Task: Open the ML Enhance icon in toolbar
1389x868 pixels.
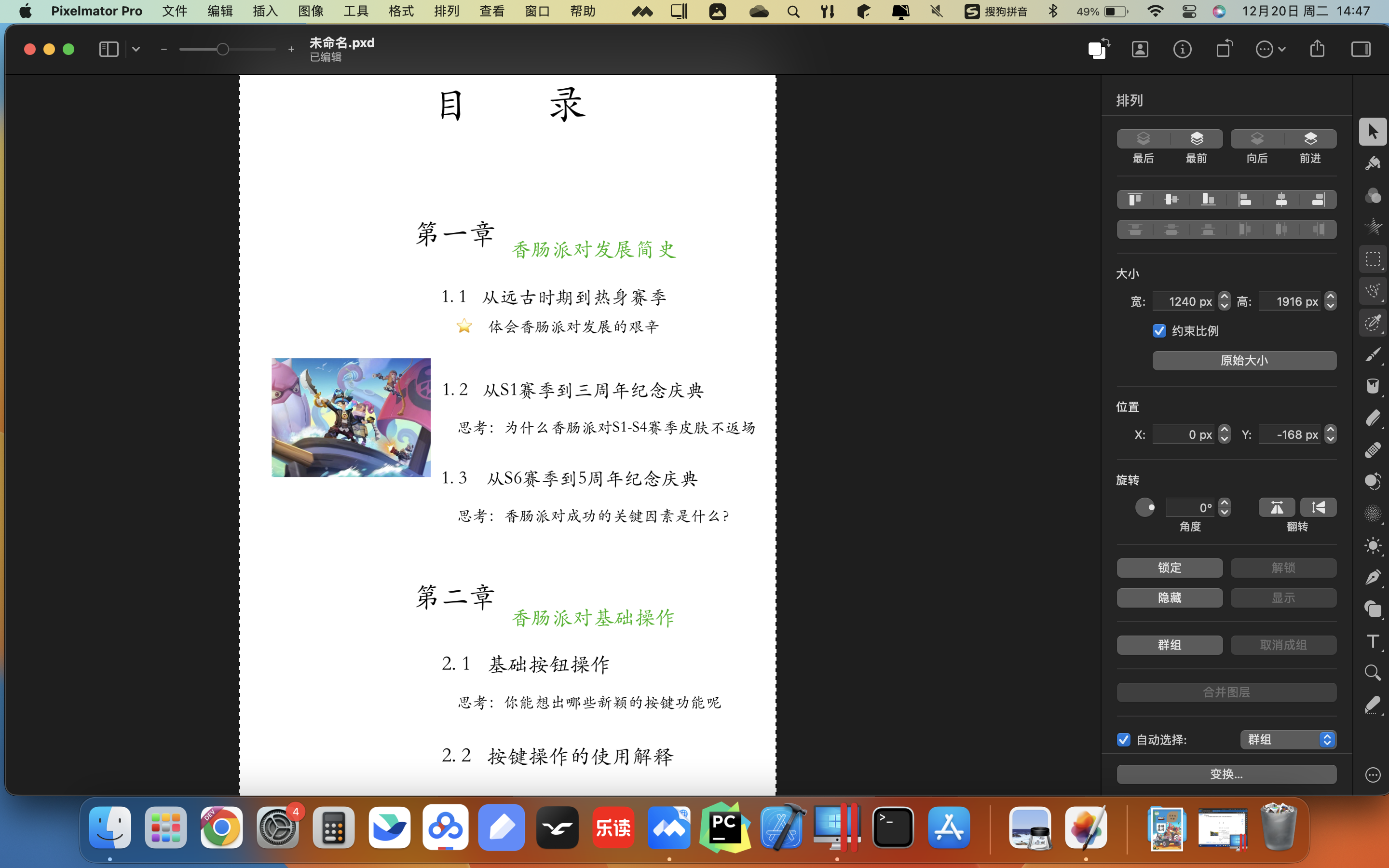Action: tap(1140, 49)
